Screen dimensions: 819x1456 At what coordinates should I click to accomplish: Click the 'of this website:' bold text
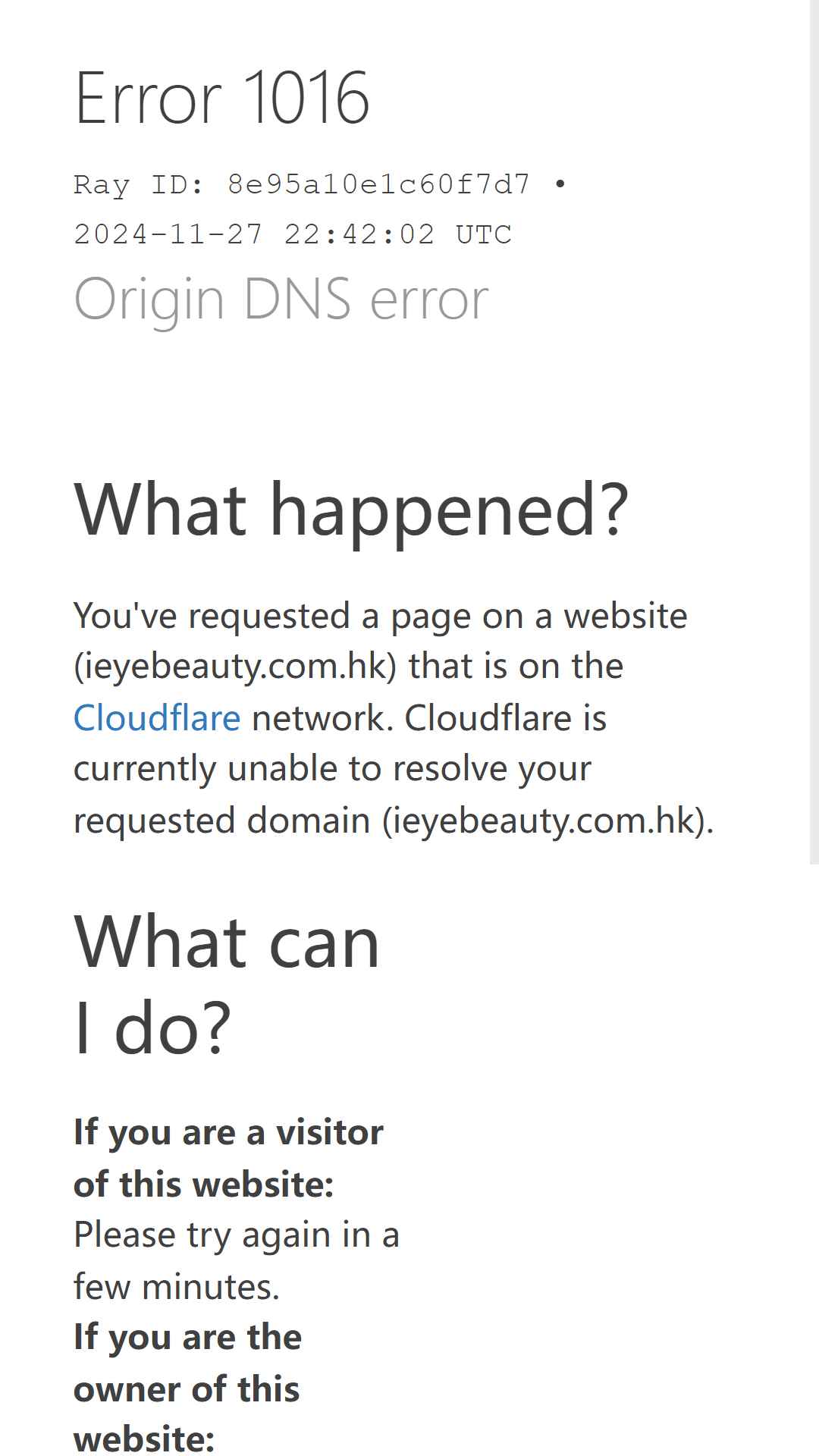click(204, 1184)
